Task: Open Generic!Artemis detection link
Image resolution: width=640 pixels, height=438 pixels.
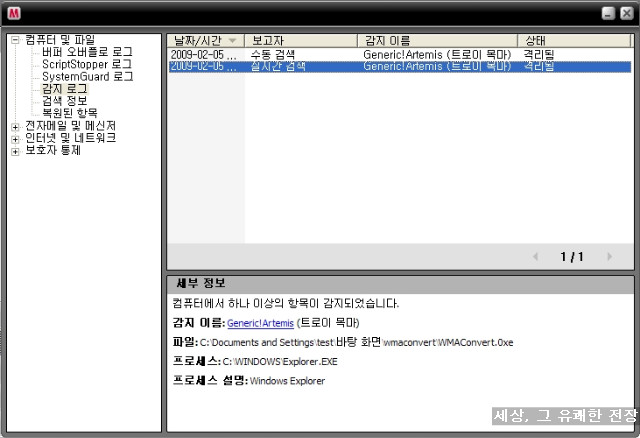Action: coord(260,323)
